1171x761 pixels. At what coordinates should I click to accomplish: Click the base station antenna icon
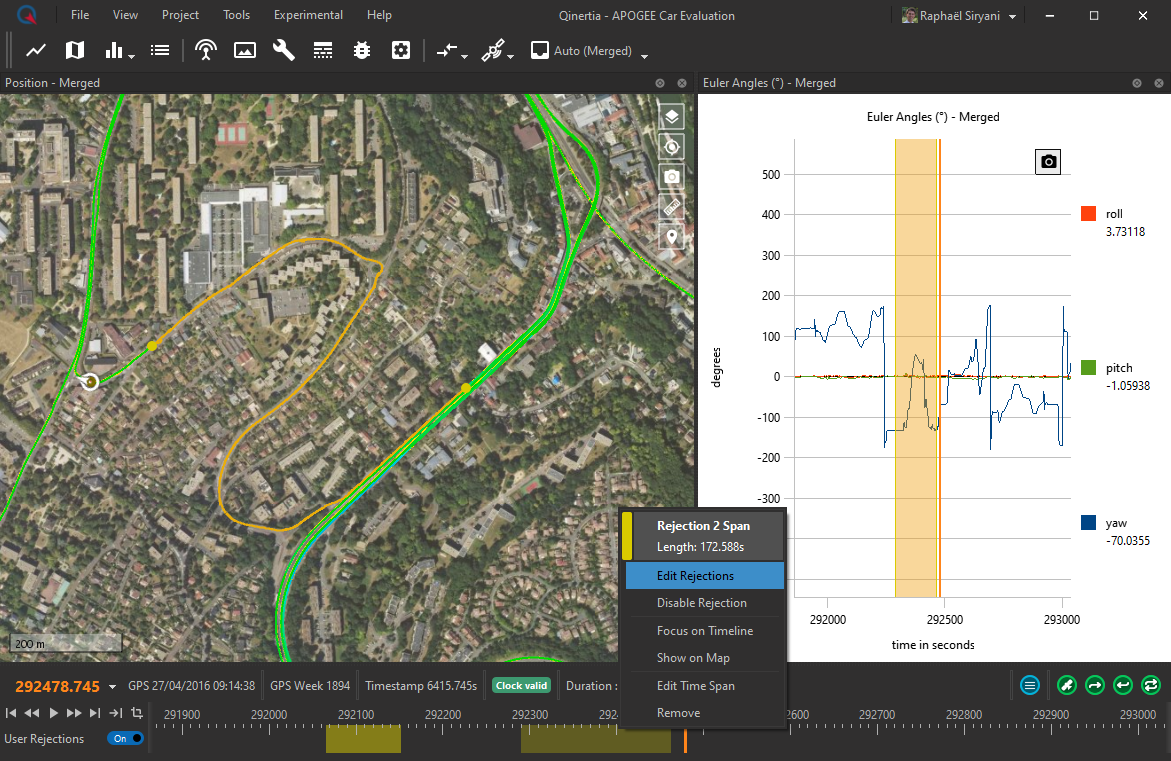pos(206,50)
